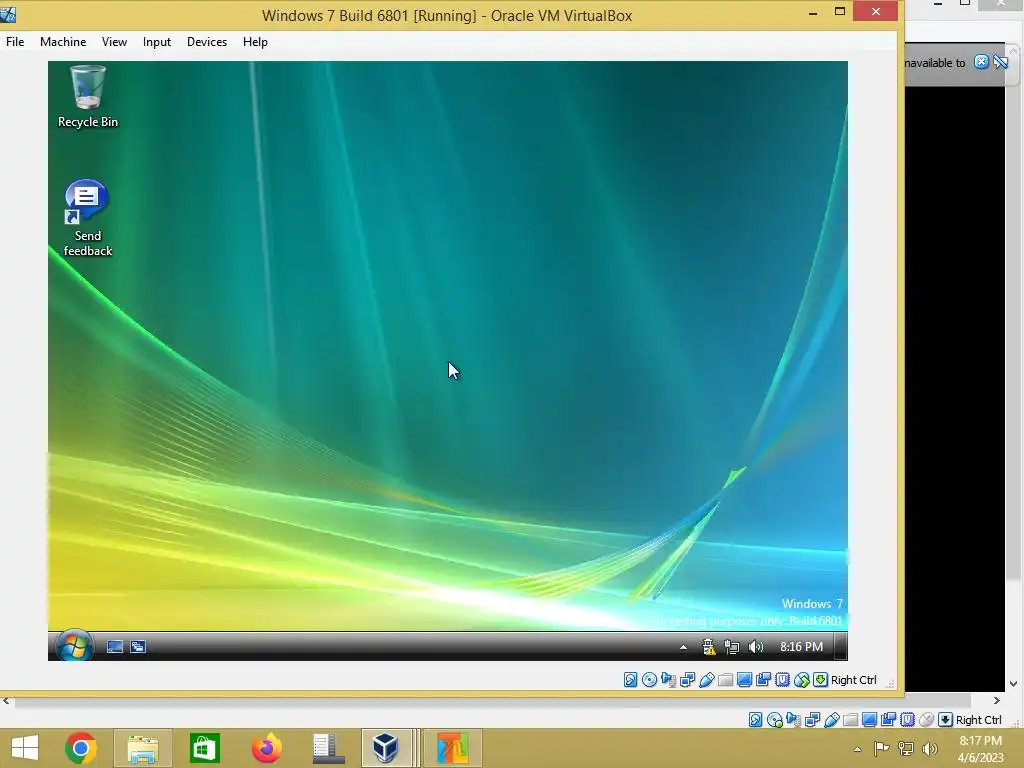This screenshot has height=768, width=1024.
Task: Click Right Ctrl label in background VM status bar
Action: point(978,720)
